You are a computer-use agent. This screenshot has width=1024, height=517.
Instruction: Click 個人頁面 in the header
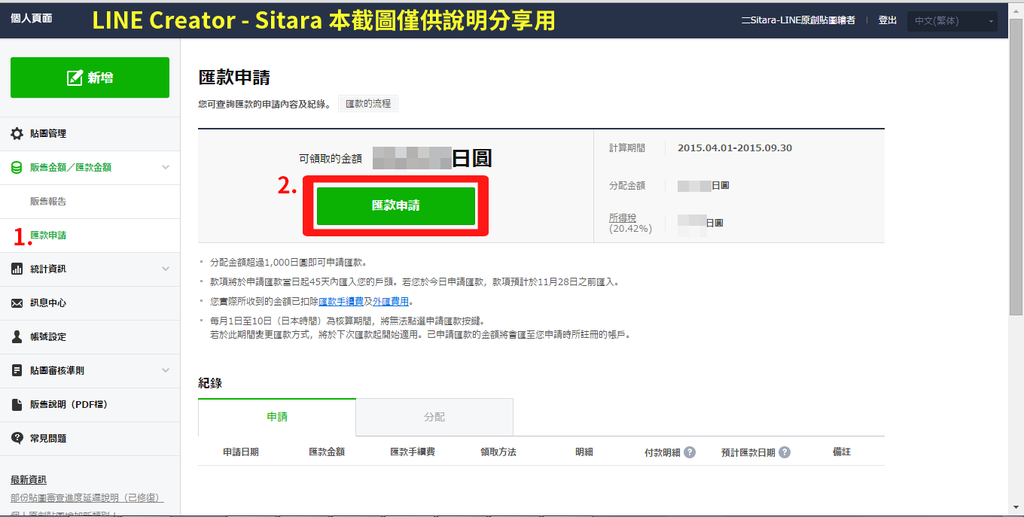pos(31,19)
